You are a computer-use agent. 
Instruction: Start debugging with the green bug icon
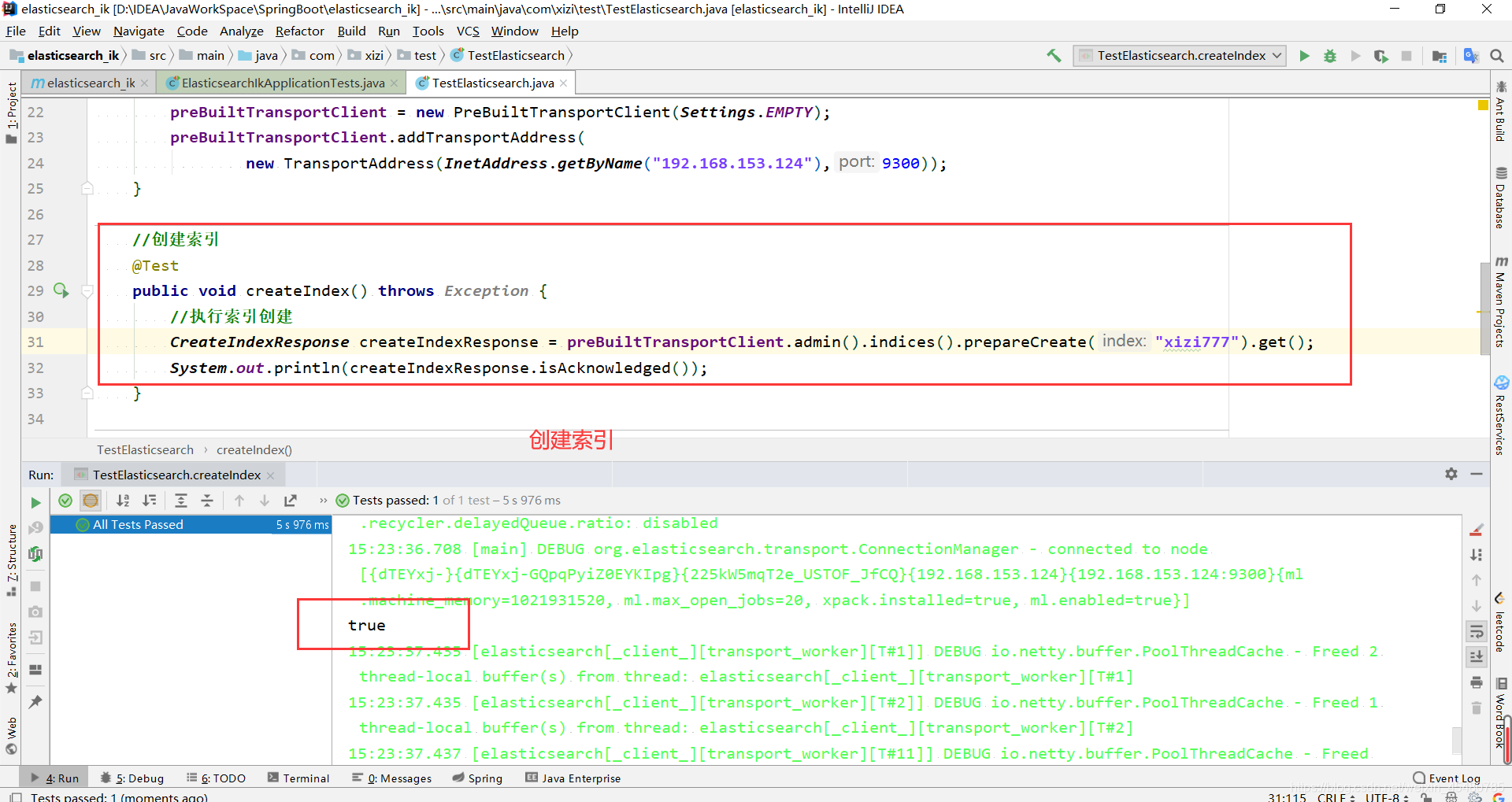[1330, 56]
